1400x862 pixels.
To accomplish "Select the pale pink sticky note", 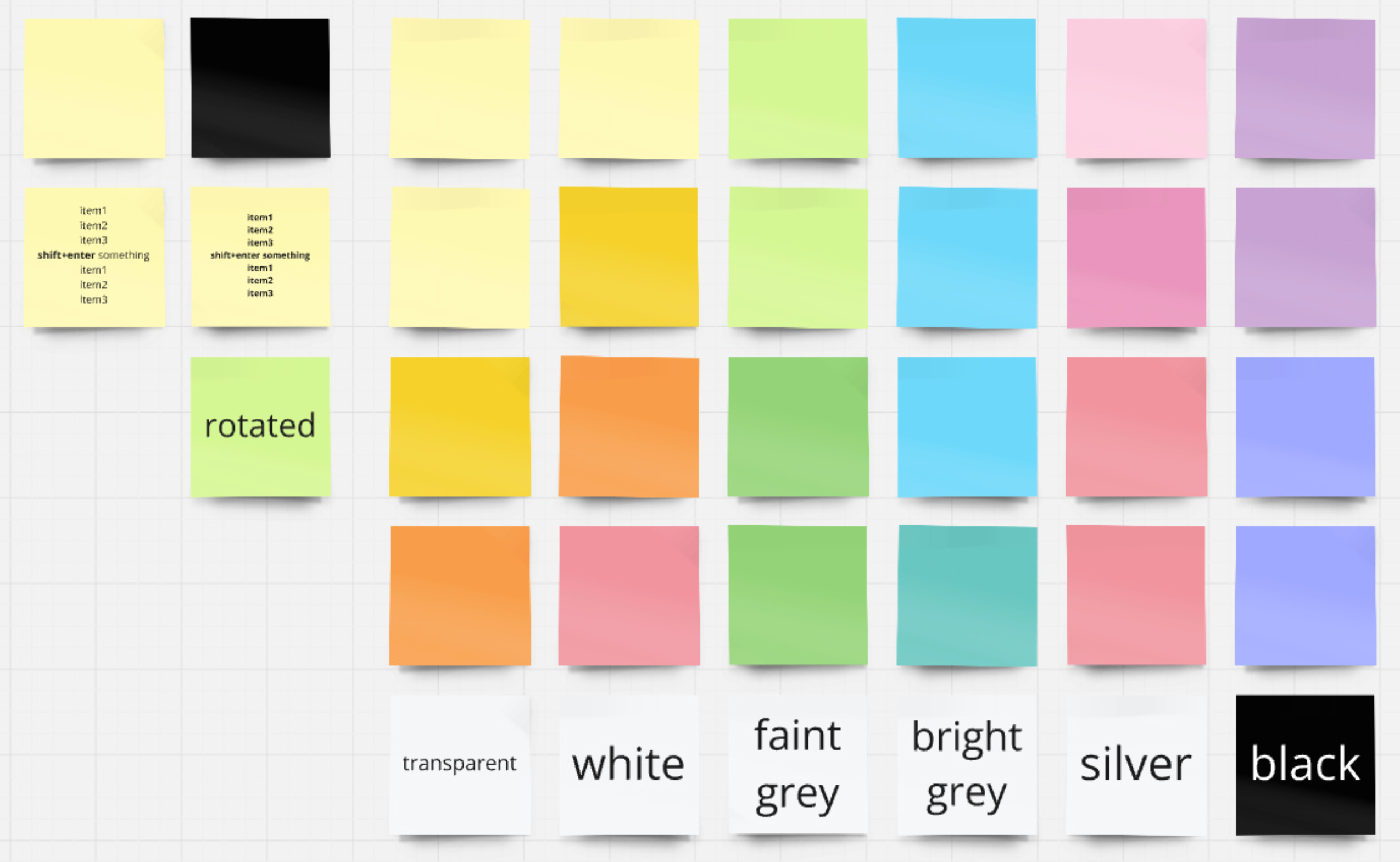I will (x=1136, y=88).
